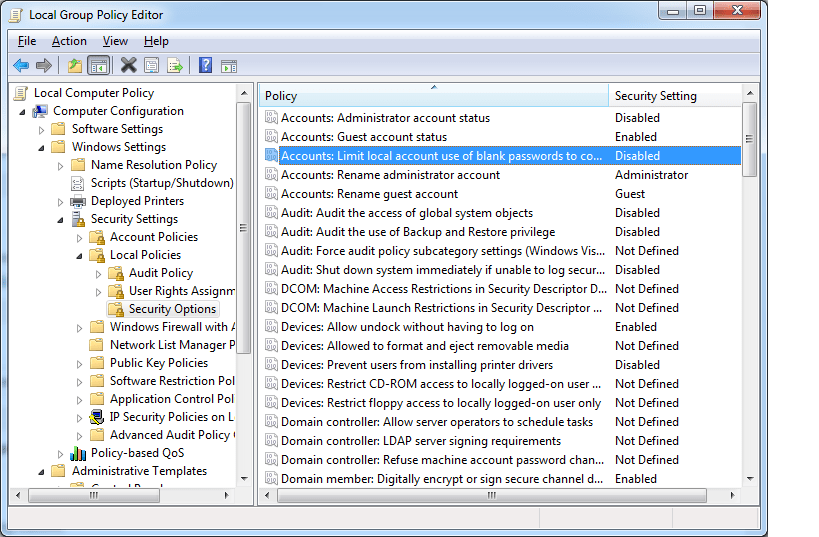Select Application Control Policies tree item
The image size is (819, 537).
[172, 399]
